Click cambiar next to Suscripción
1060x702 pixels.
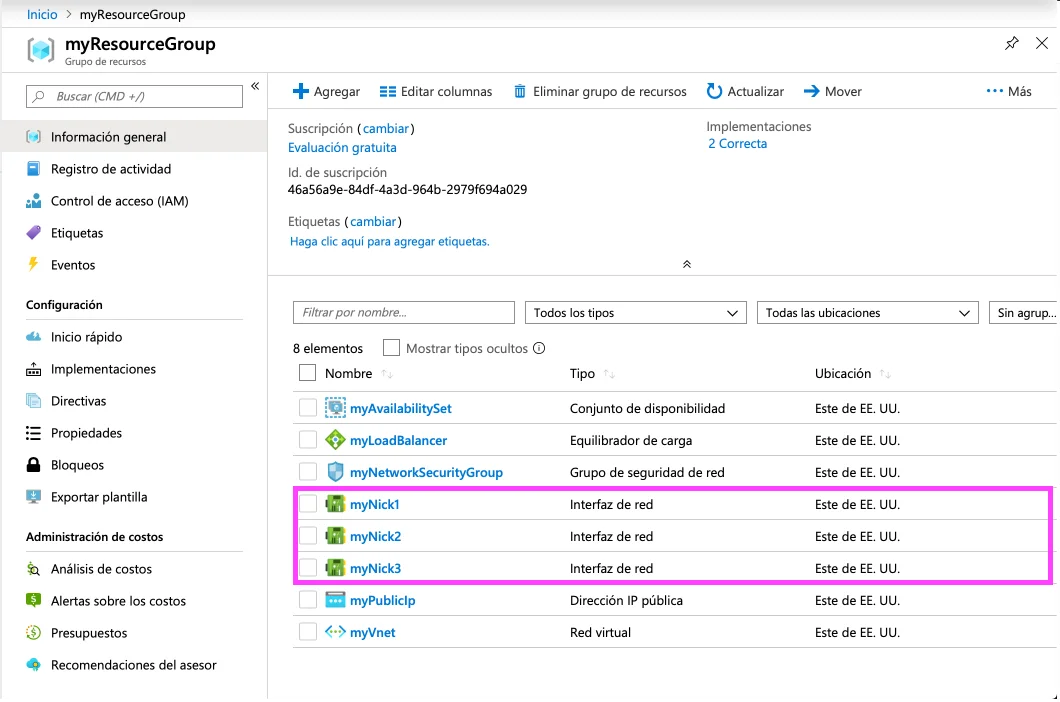coord(385,128)
